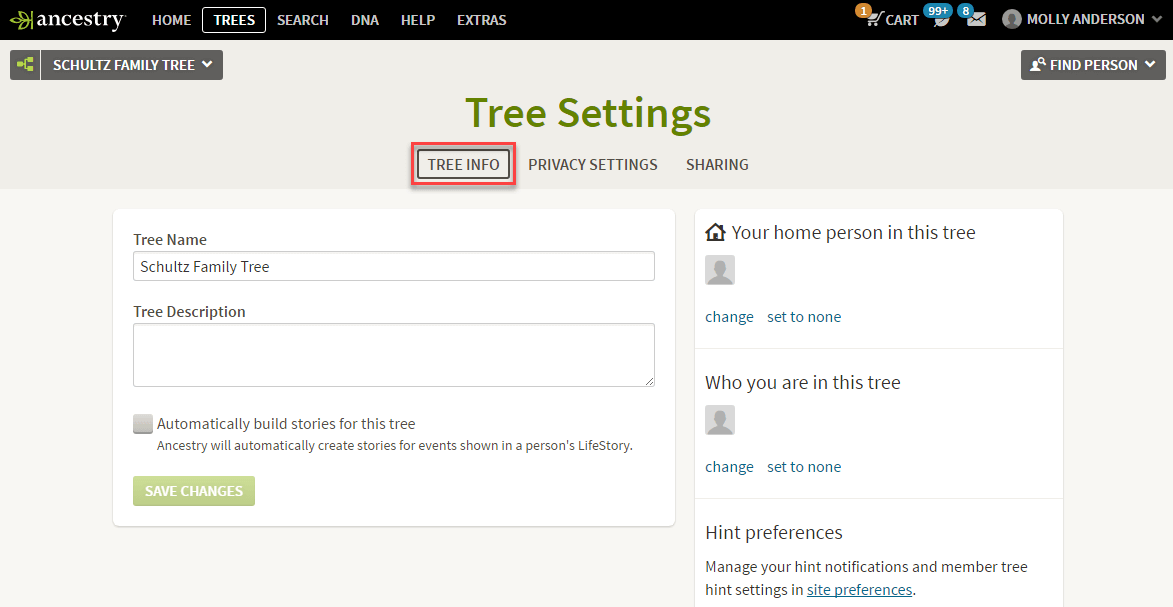Click the tree view icon button

(x=25, y=65)
